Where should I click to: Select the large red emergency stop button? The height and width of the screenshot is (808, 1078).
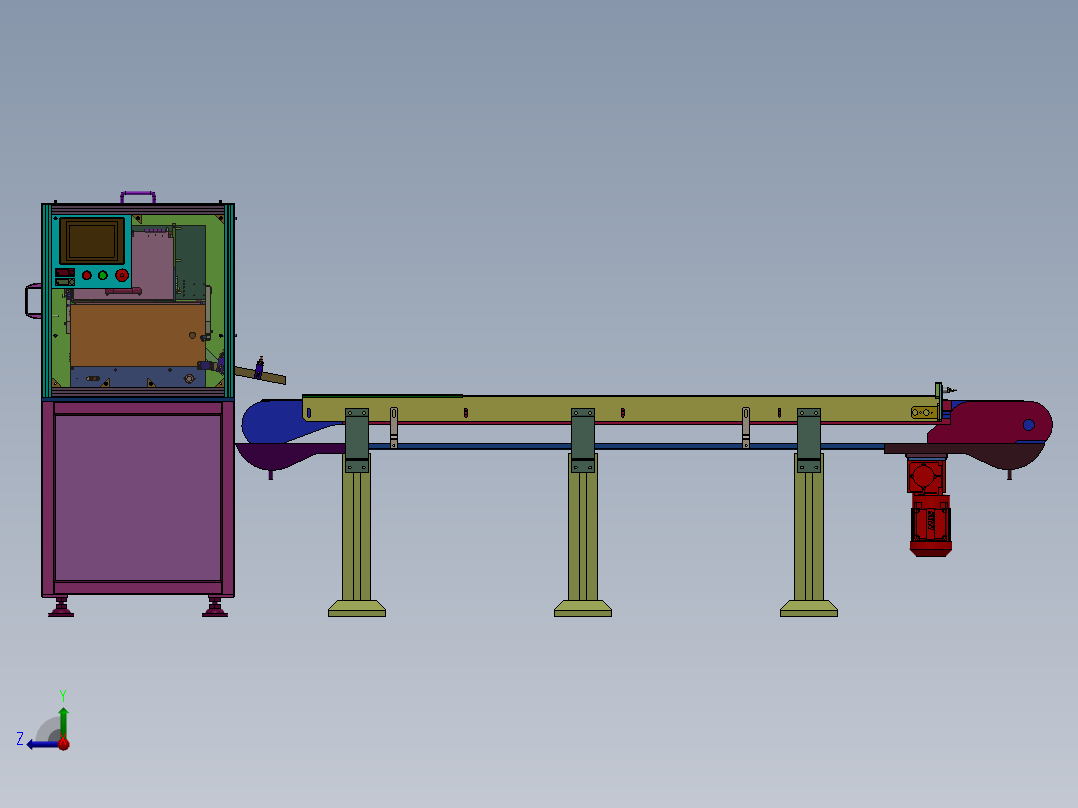coord(122,276)
